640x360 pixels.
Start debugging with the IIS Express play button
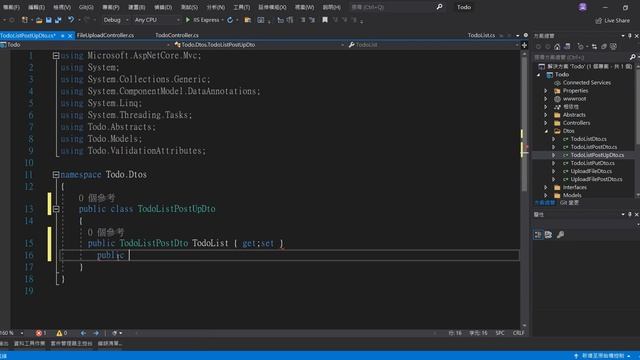pos(188,20)
